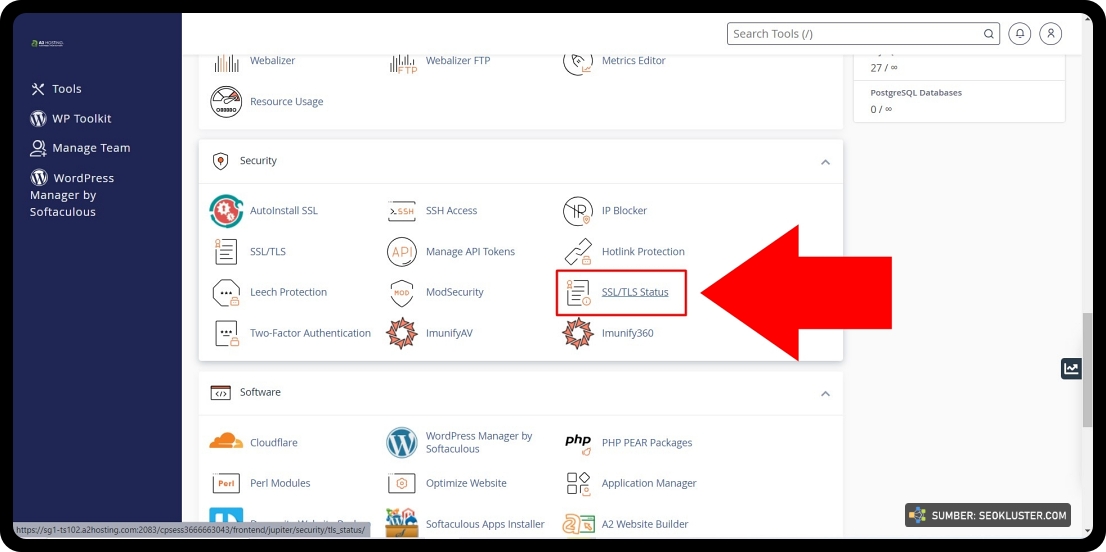Open the SSL/TLS Status icon
The height and width of the screenshot is (552, 1106).
[x=578, y=293]
